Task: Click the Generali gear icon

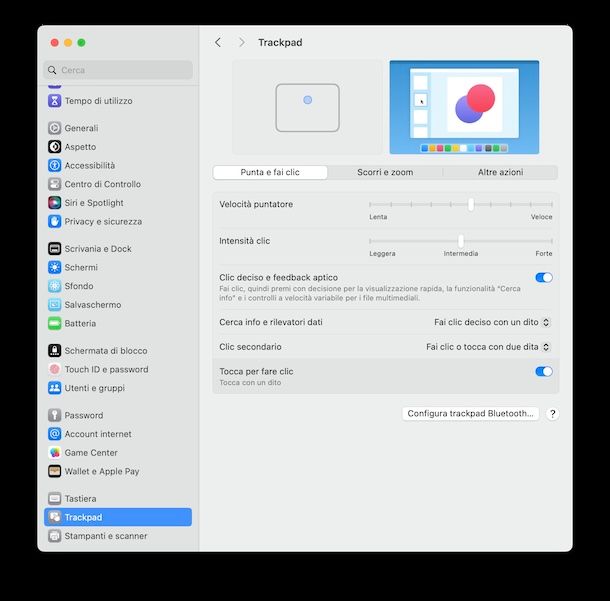Action: click(54, 128)
